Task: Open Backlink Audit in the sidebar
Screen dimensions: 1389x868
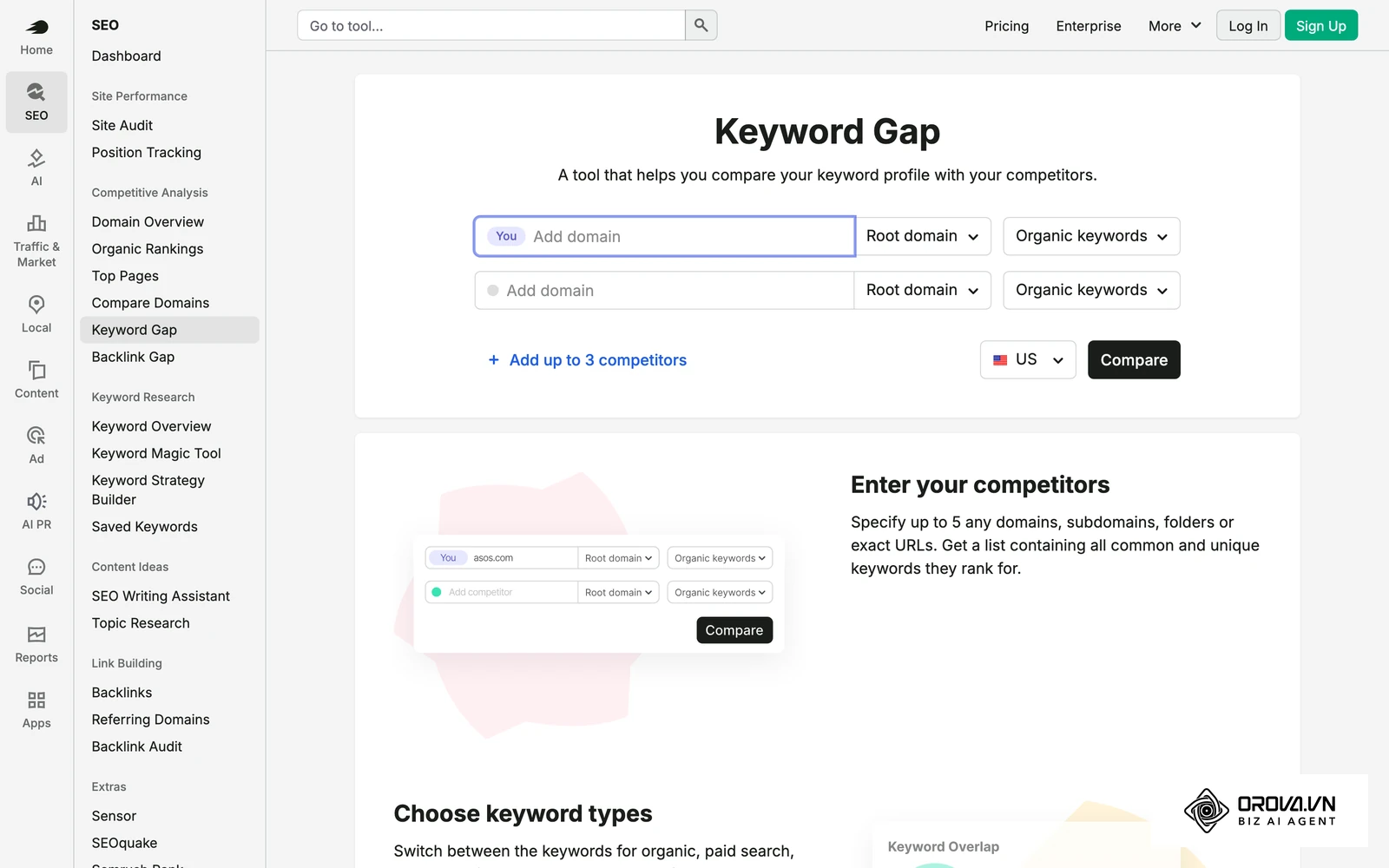Action: coord(137,746)
